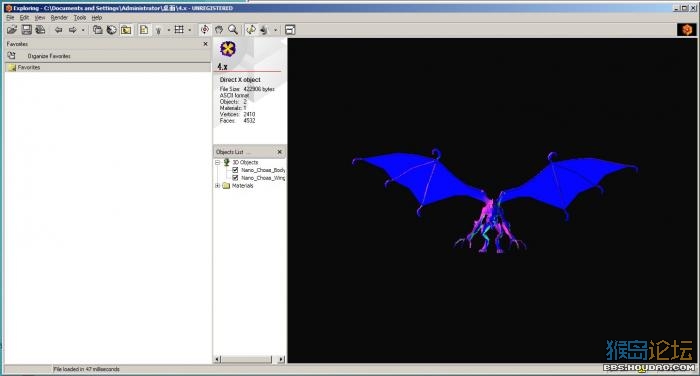Open the Tools menu

(80, 17)
